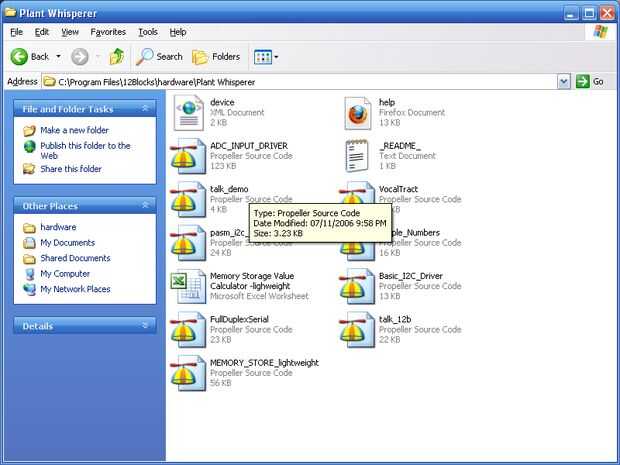Go to hardware folder in Other Places
Screen dimensions: 620x465
[58, 227]
